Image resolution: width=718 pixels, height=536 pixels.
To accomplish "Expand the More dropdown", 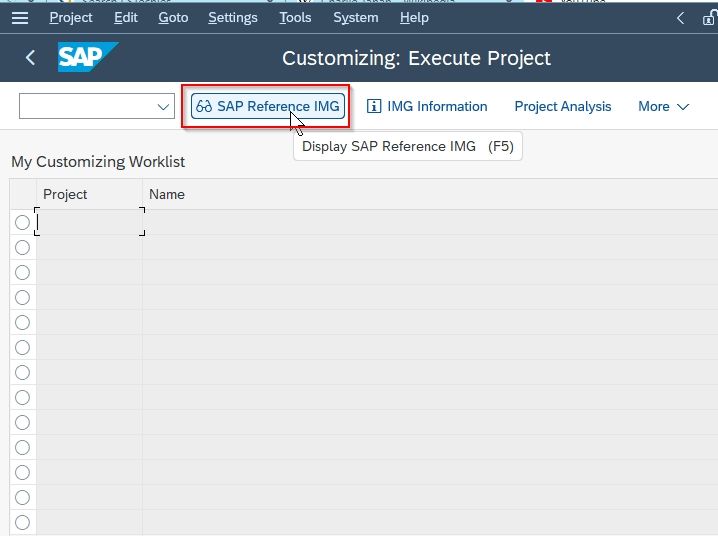I will 664,106.
